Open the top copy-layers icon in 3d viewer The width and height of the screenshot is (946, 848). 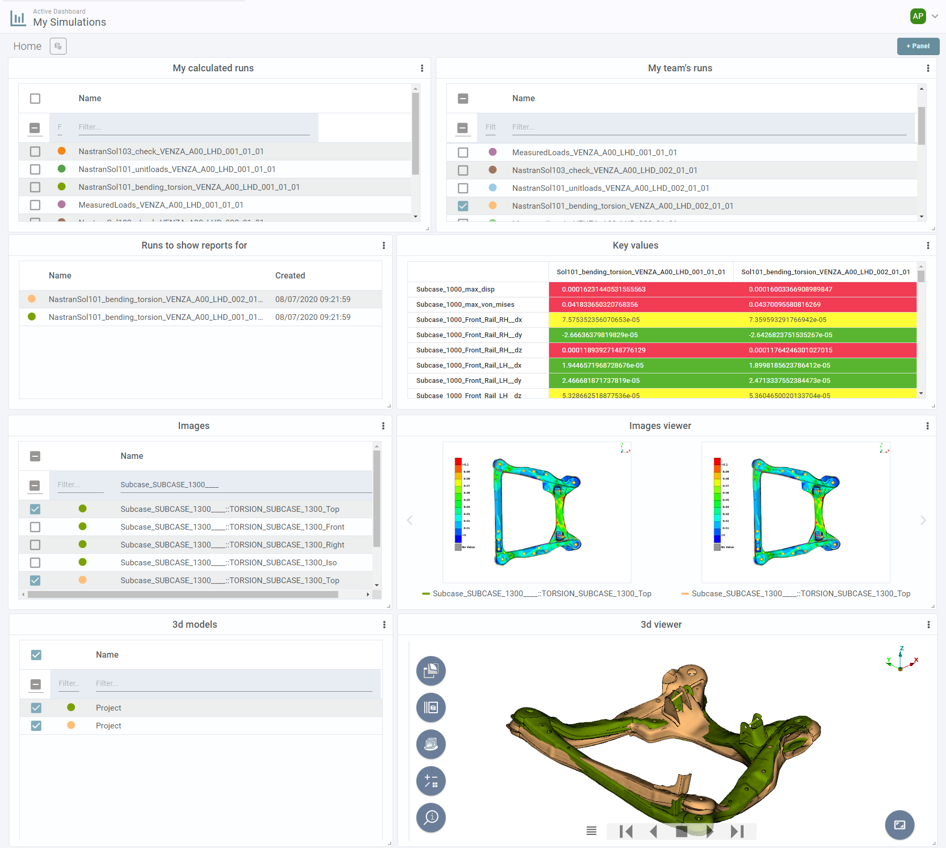(431, 670)
